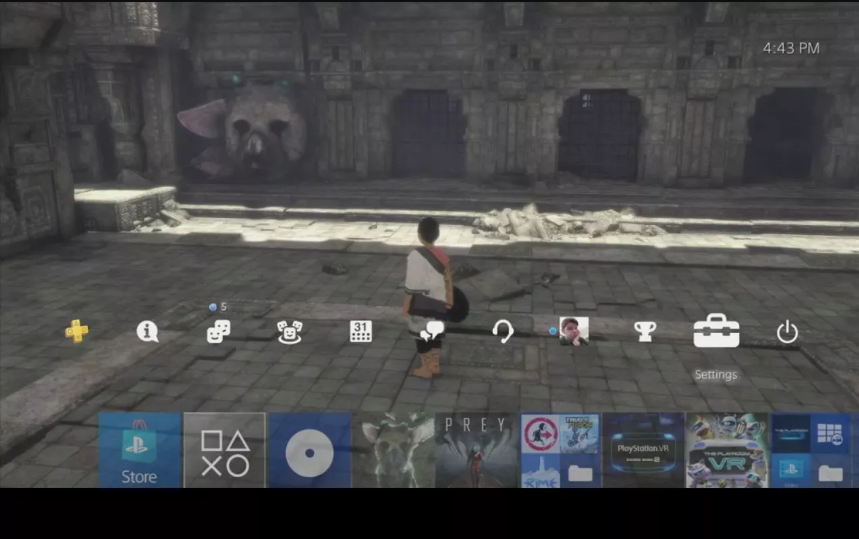Click the "Settings" label under the toolbox

pyautogui.click(x=716, y=375)
